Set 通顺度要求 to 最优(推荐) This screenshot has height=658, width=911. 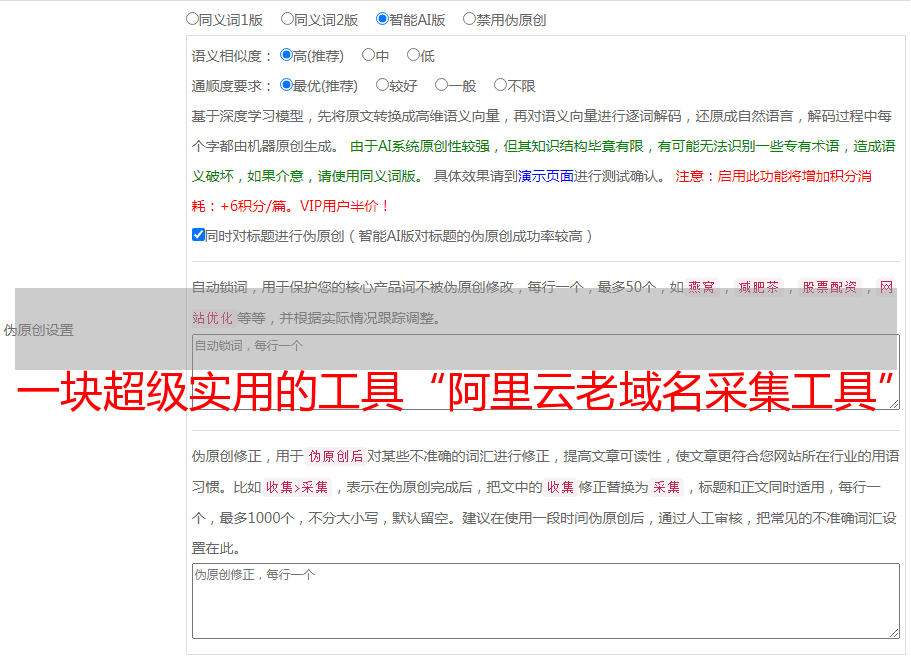[286, 85]
